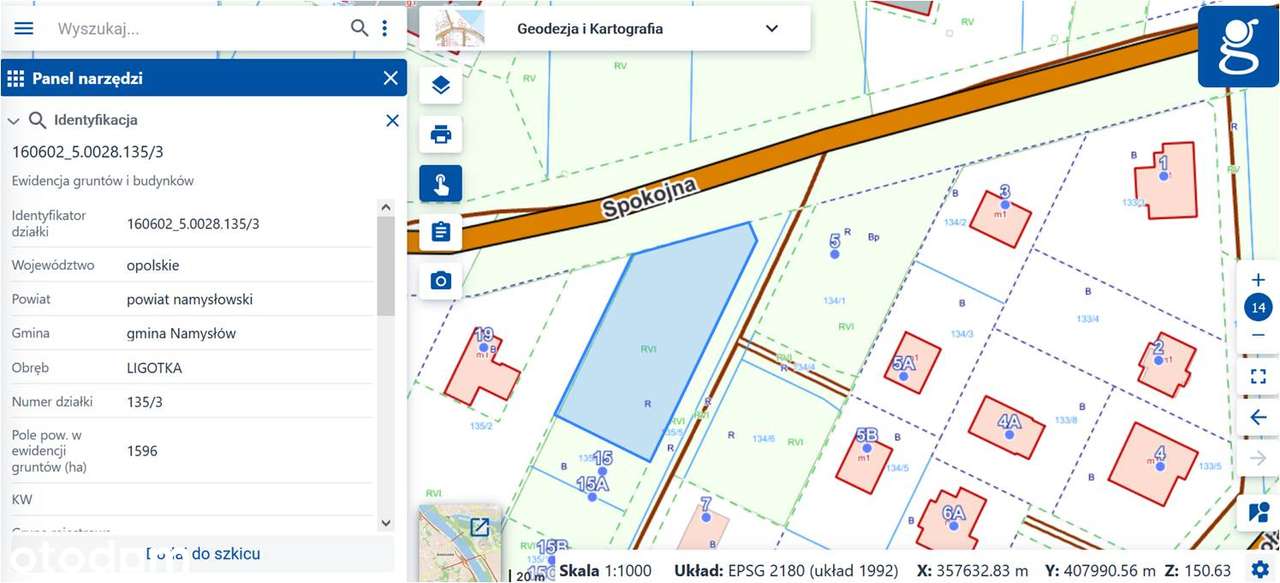Screen dimensions: 1280x583
Task: Click the heading 160602_5.0028.135/3
Action: click(x=87, y=152)
